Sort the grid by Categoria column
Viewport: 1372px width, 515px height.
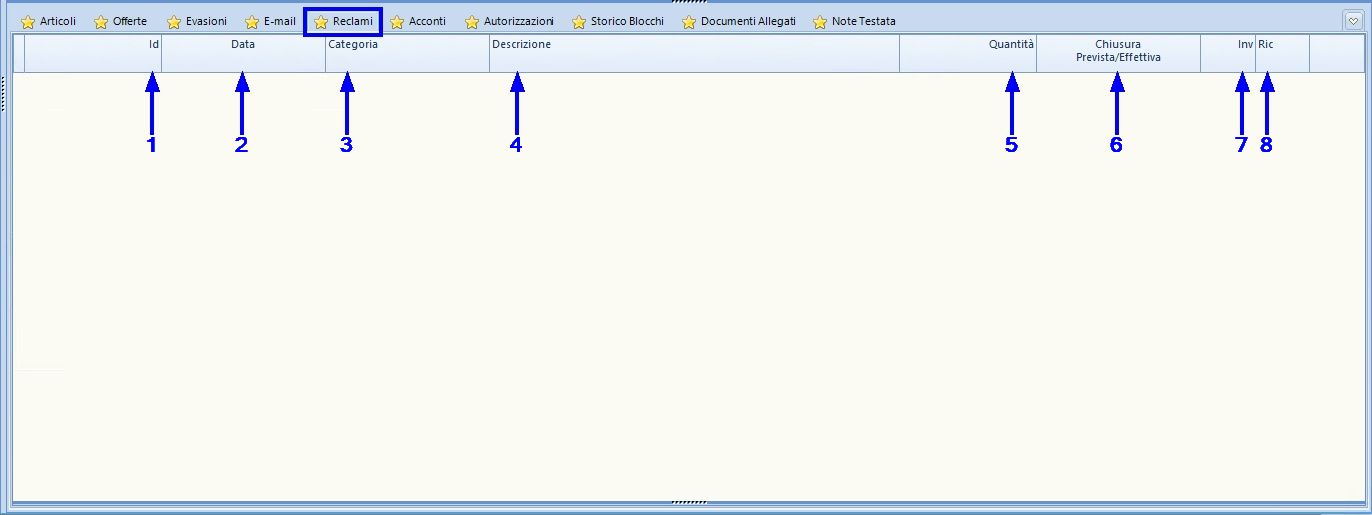point(407,52)
